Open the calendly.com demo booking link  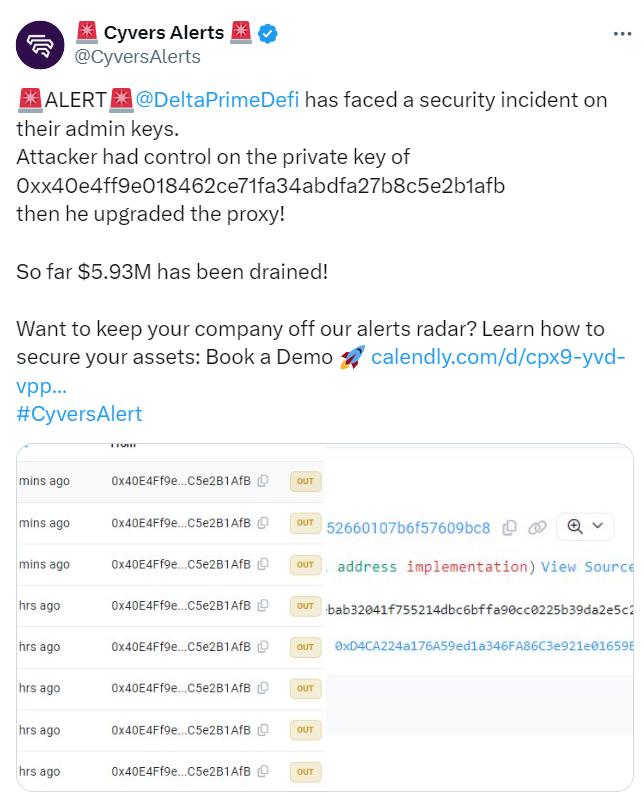498,357
